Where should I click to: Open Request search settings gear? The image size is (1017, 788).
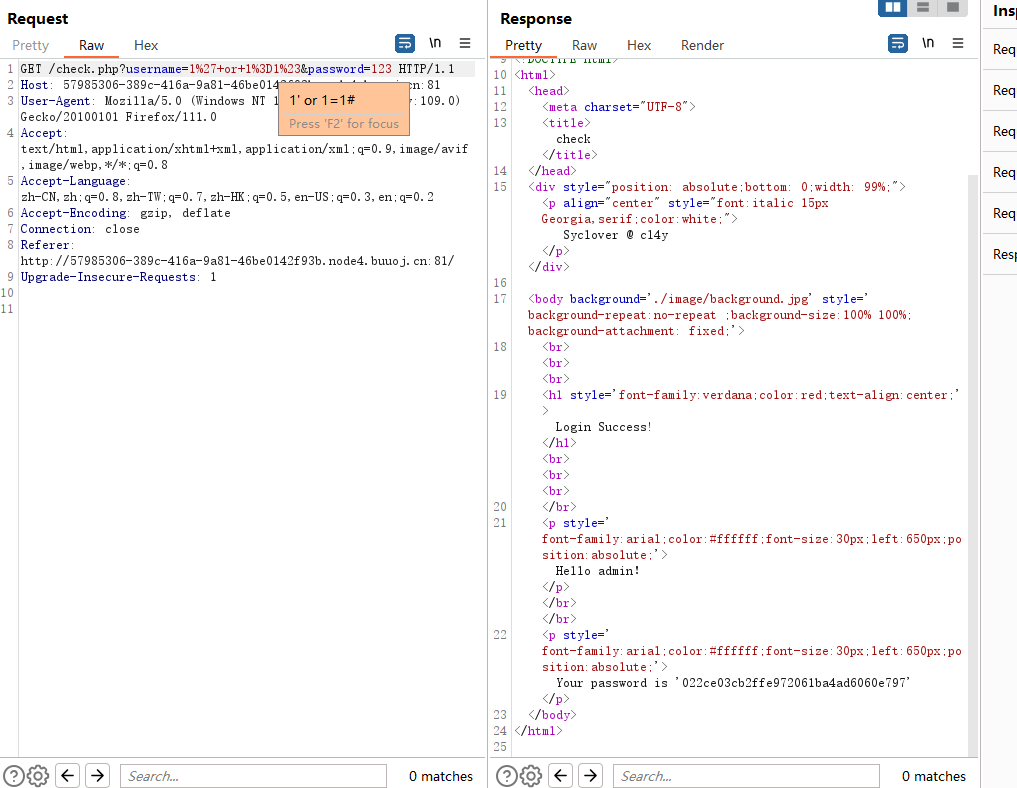click(x=38, y=776)
